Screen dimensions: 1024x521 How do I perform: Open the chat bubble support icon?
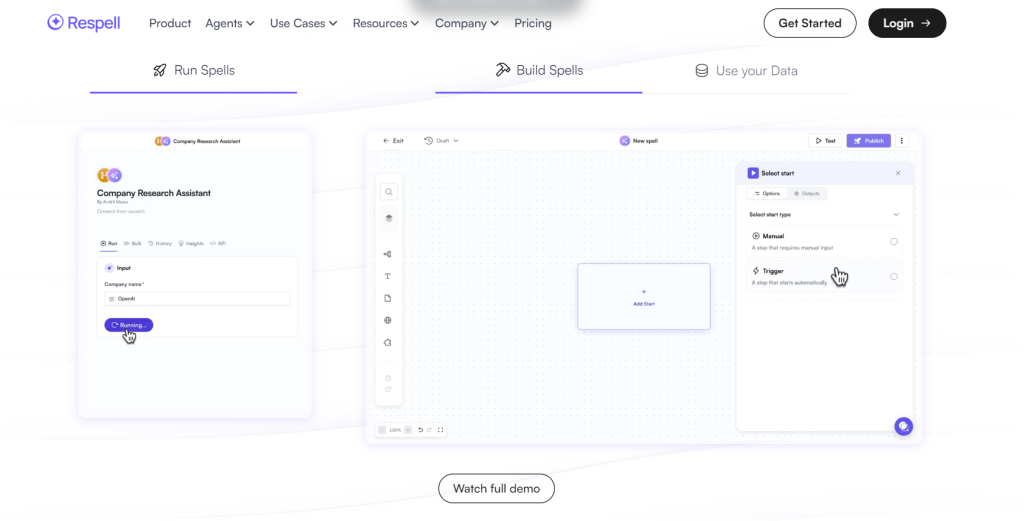903,427
